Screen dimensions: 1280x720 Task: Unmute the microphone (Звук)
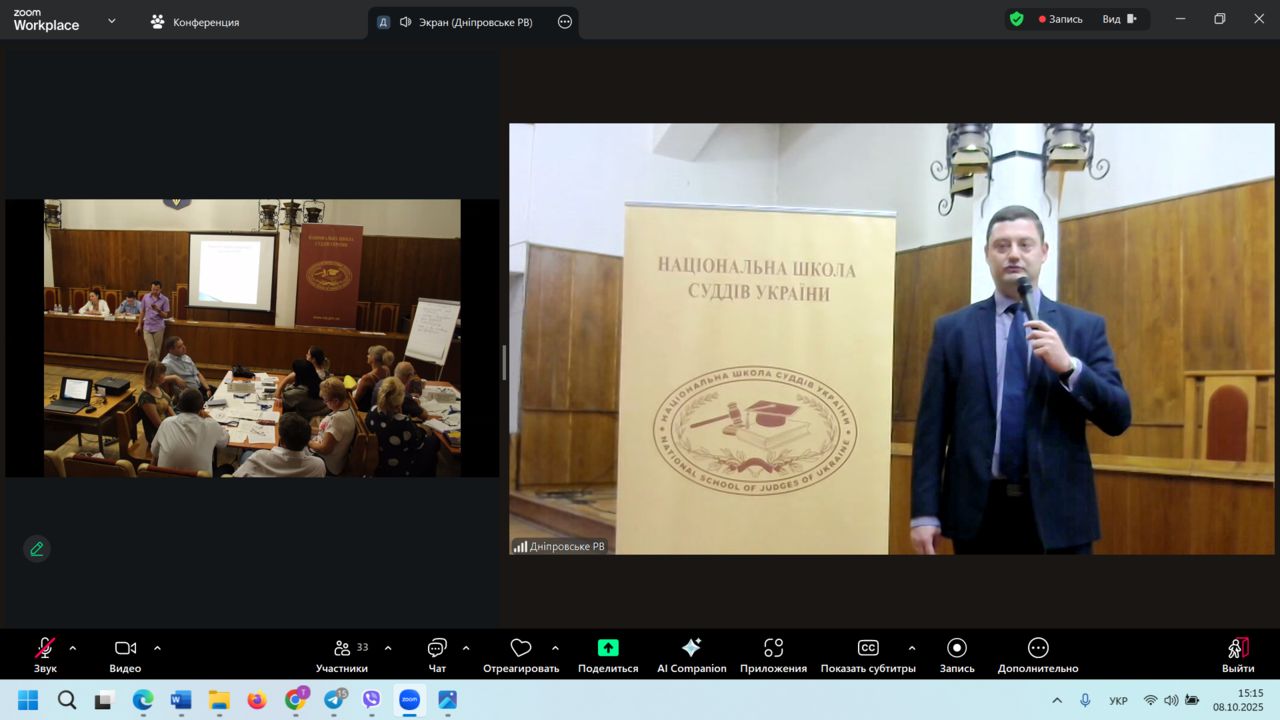click(45, 655)
